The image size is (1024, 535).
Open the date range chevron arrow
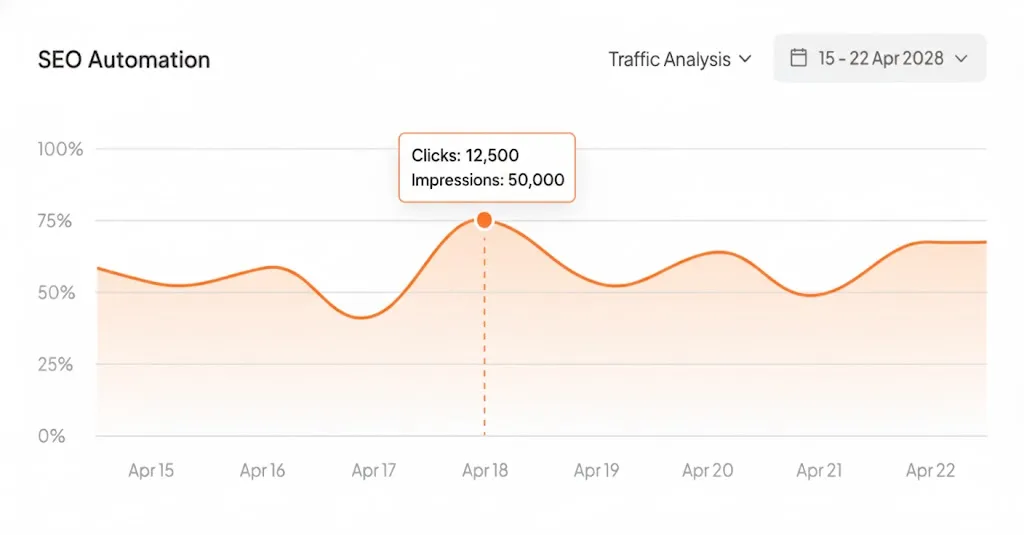coord(962,59)
